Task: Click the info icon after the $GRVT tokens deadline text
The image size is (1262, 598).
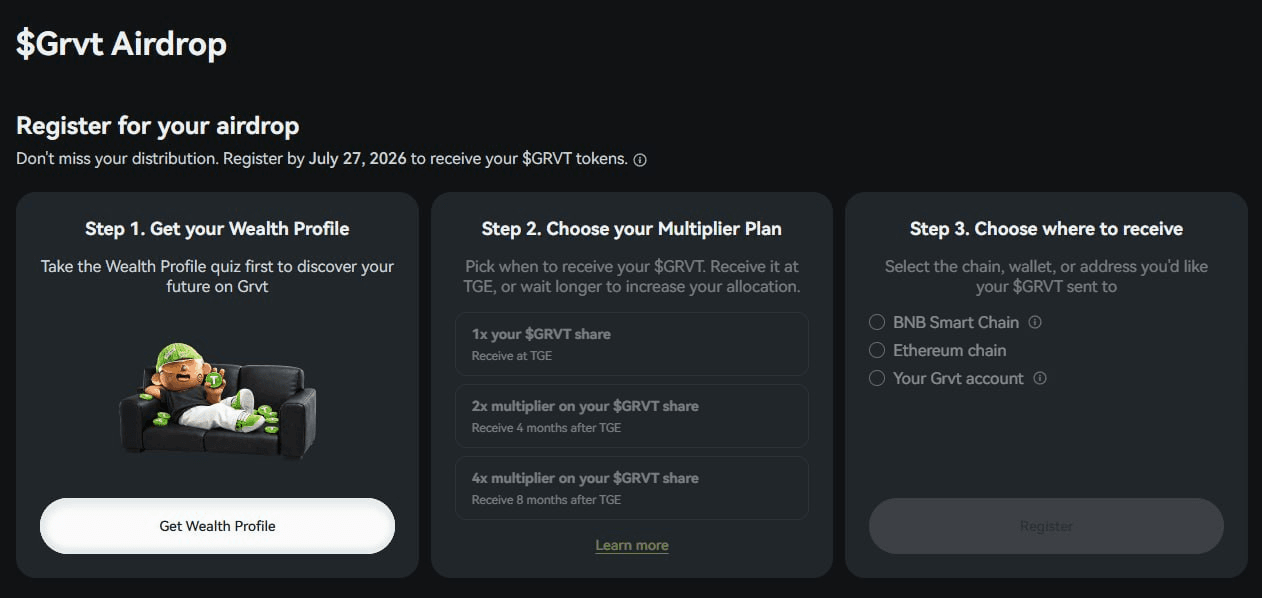Action: click(x=640, y=160)
